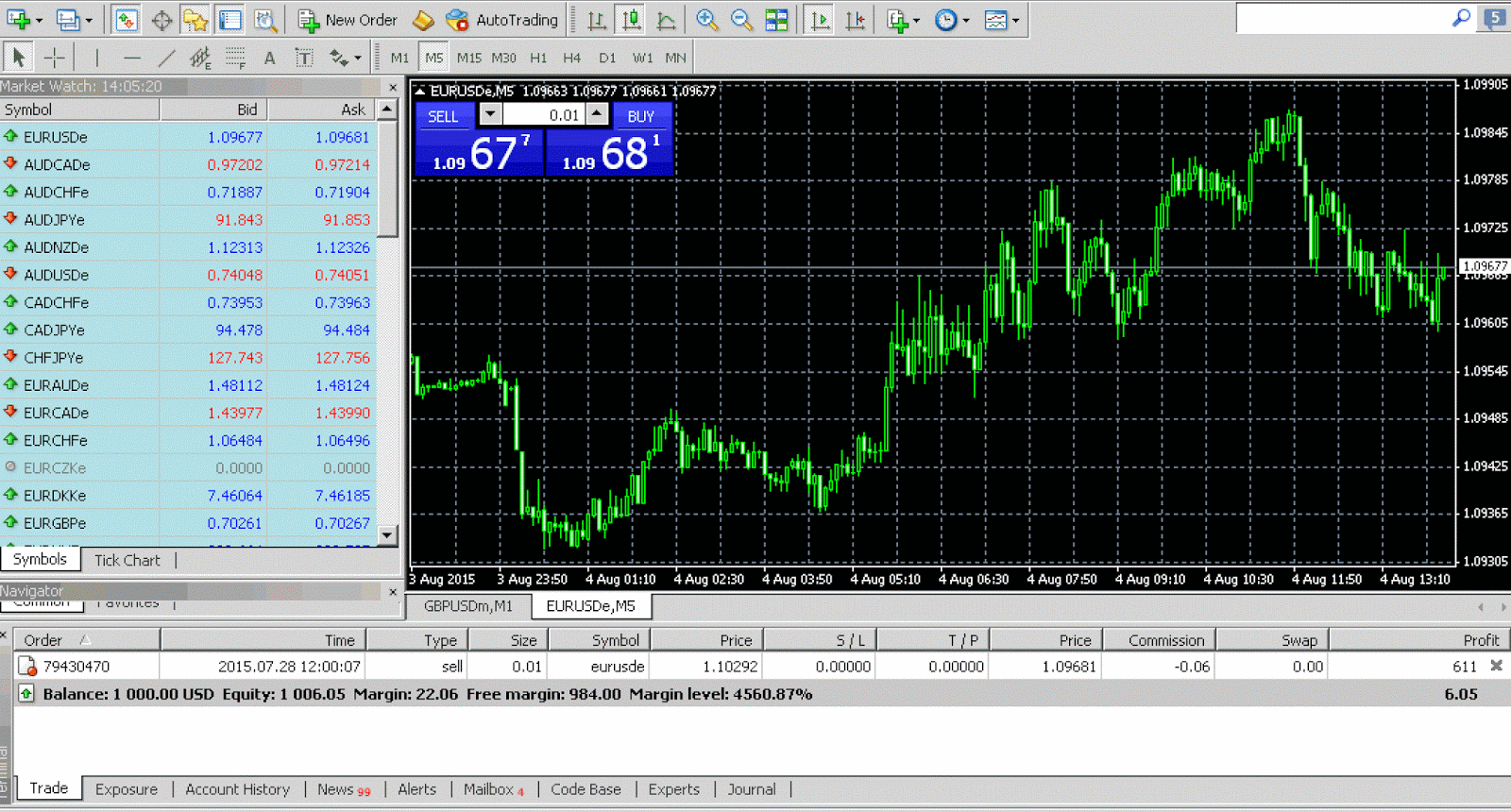Select the Text tool labeled A
Image resolution: width=1511 pixels, height=812 pixels.
coord(269,58)
